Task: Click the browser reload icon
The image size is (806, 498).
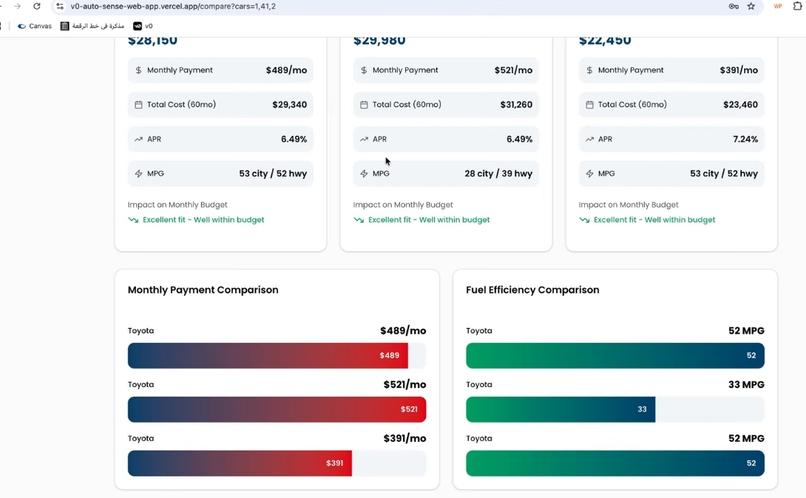Action: point(36,6)
